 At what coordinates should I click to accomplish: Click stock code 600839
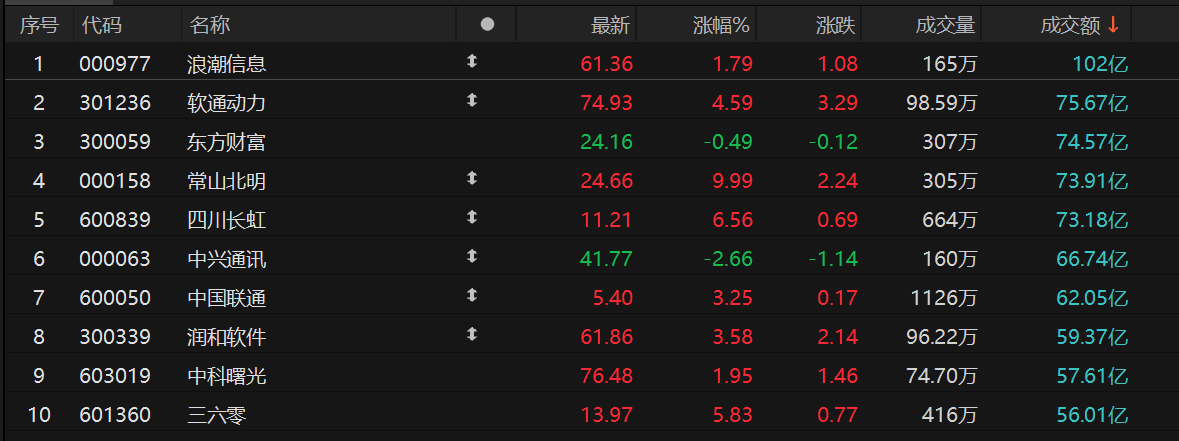pos(115,220)
